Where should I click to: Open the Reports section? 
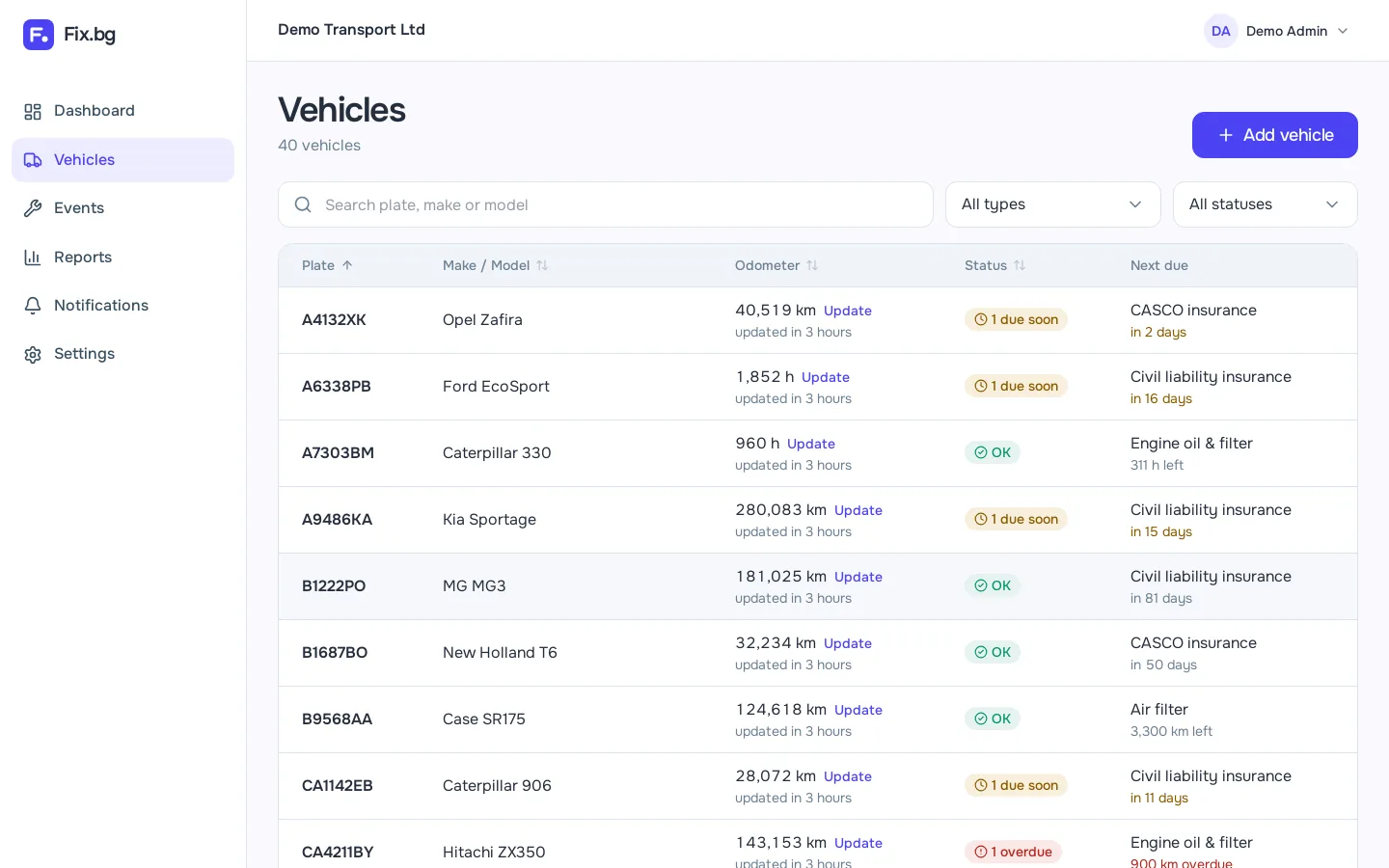[x=123, y=258]
